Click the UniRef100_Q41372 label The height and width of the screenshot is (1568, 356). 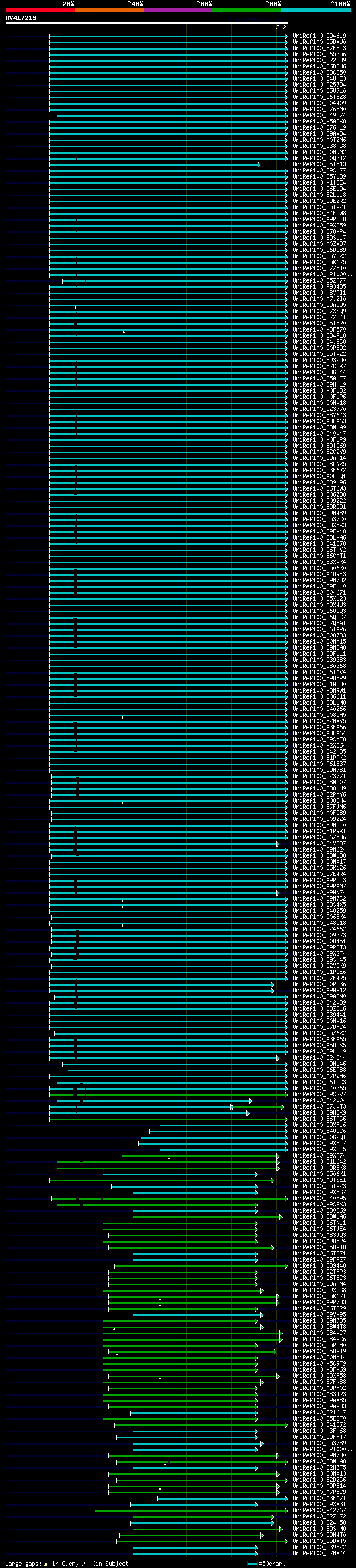[x=319, y=1424]
